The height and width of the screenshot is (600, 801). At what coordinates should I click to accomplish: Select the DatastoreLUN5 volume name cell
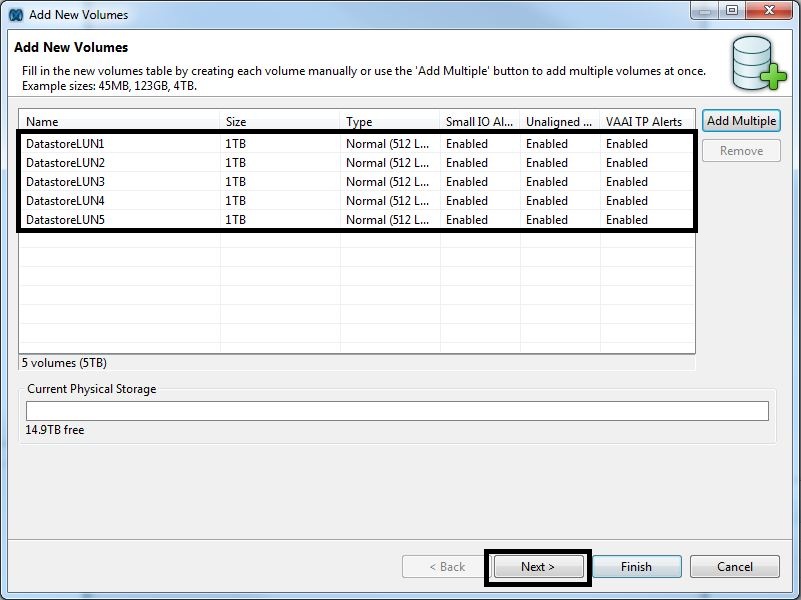[x=65, y=220]
